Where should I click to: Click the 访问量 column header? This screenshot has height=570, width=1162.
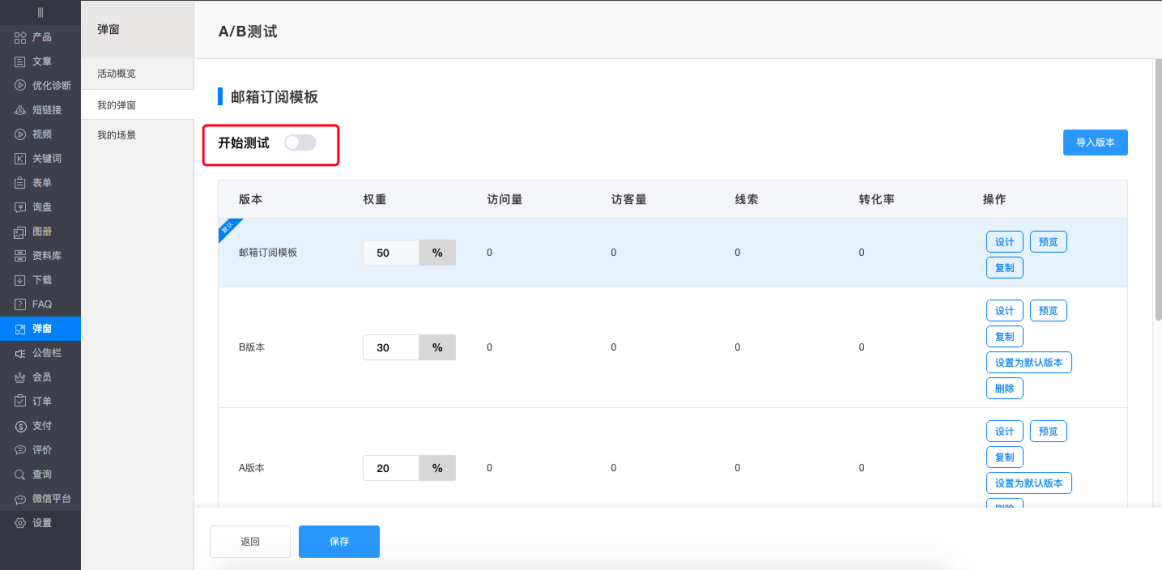[x=505, y=199]
